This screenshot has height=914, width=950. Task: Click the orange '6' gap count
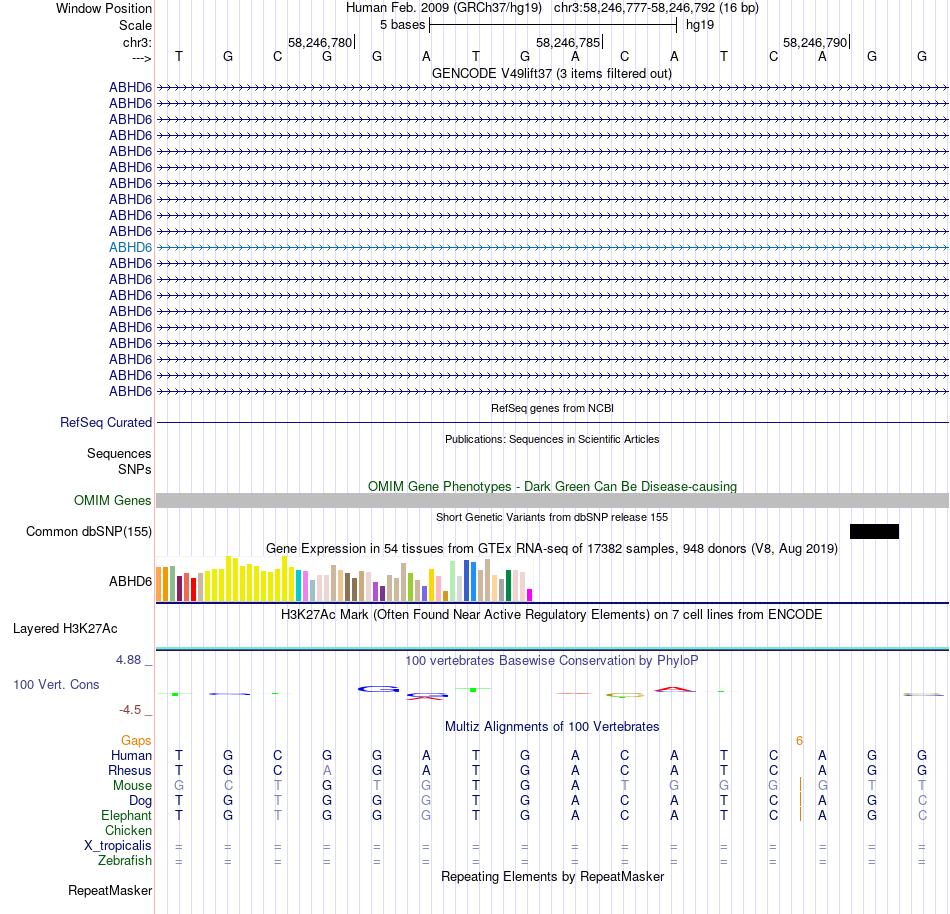click(799, 740)
